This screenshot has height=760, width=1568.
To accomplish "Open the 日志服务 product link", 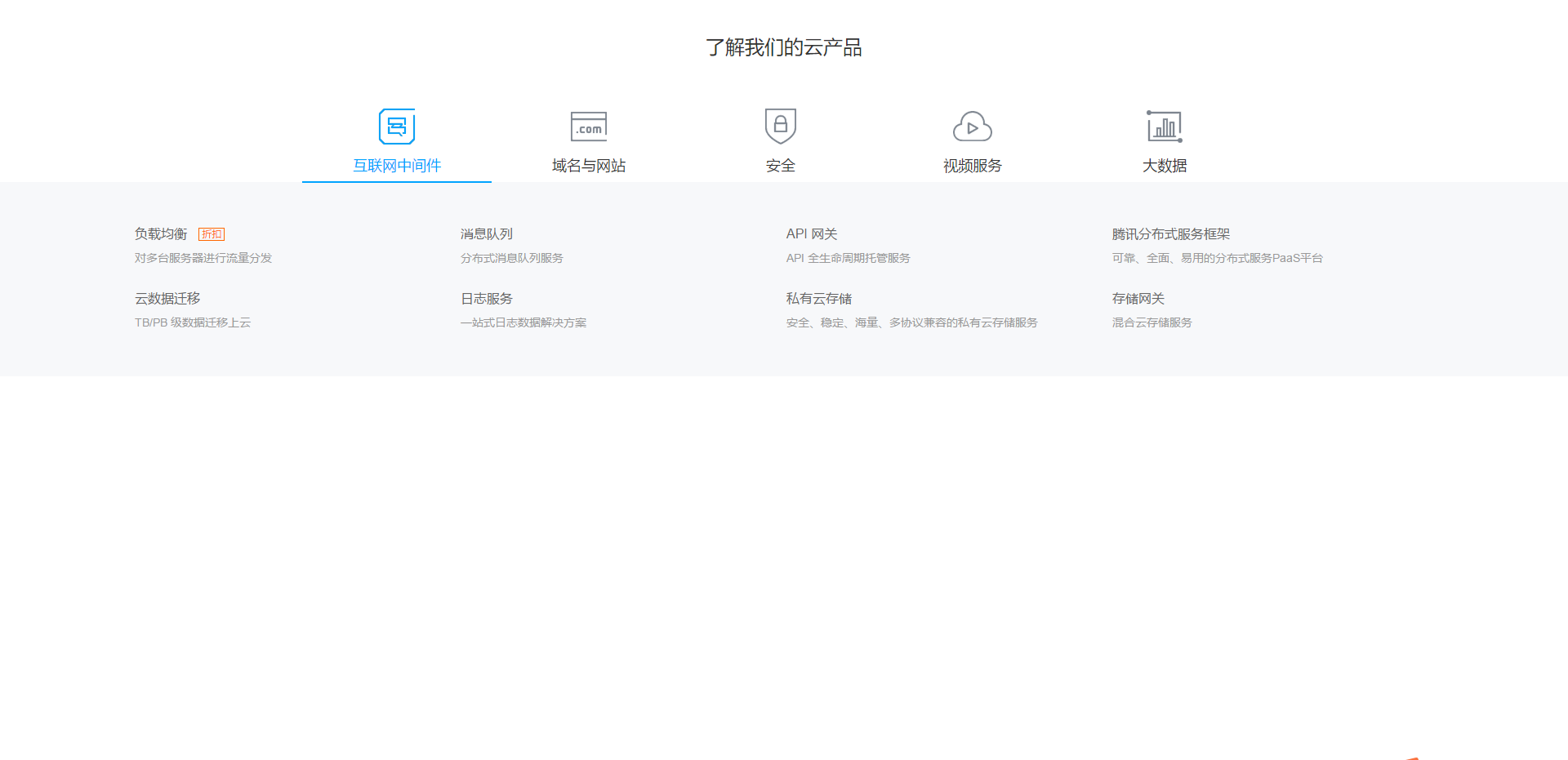I will pos(487,299).
